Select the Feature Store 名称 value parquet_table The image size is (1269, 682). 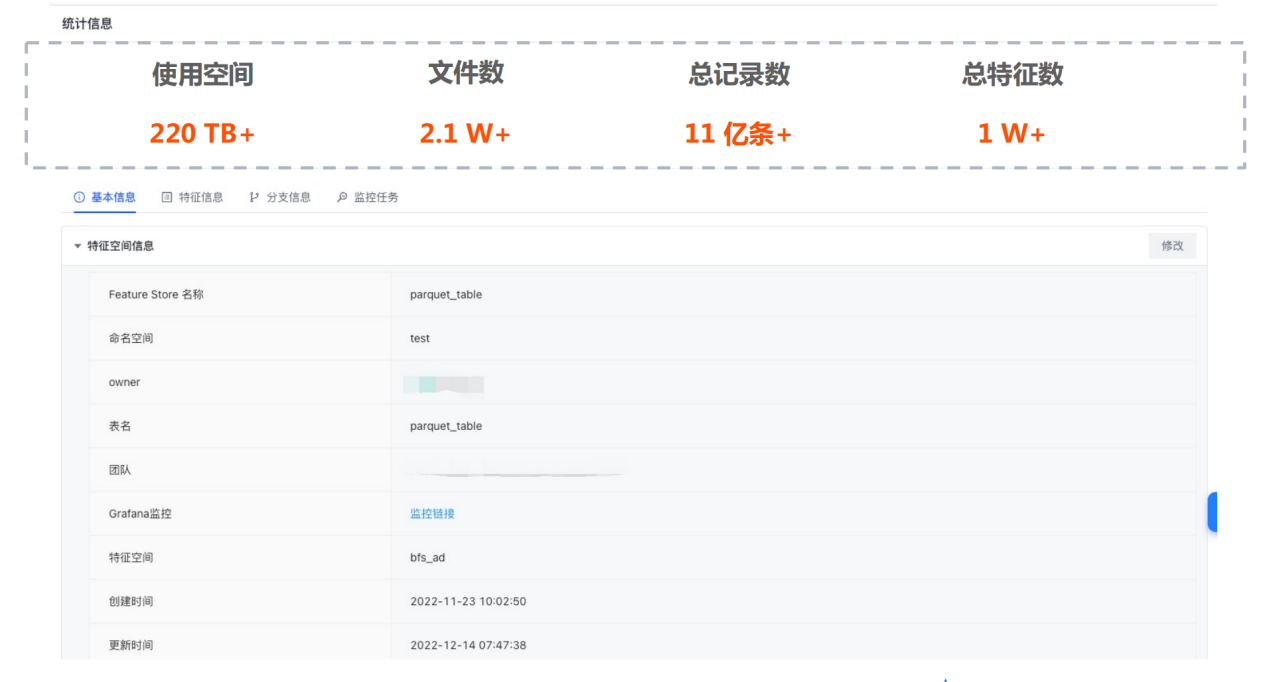click(x=446, y=295)
